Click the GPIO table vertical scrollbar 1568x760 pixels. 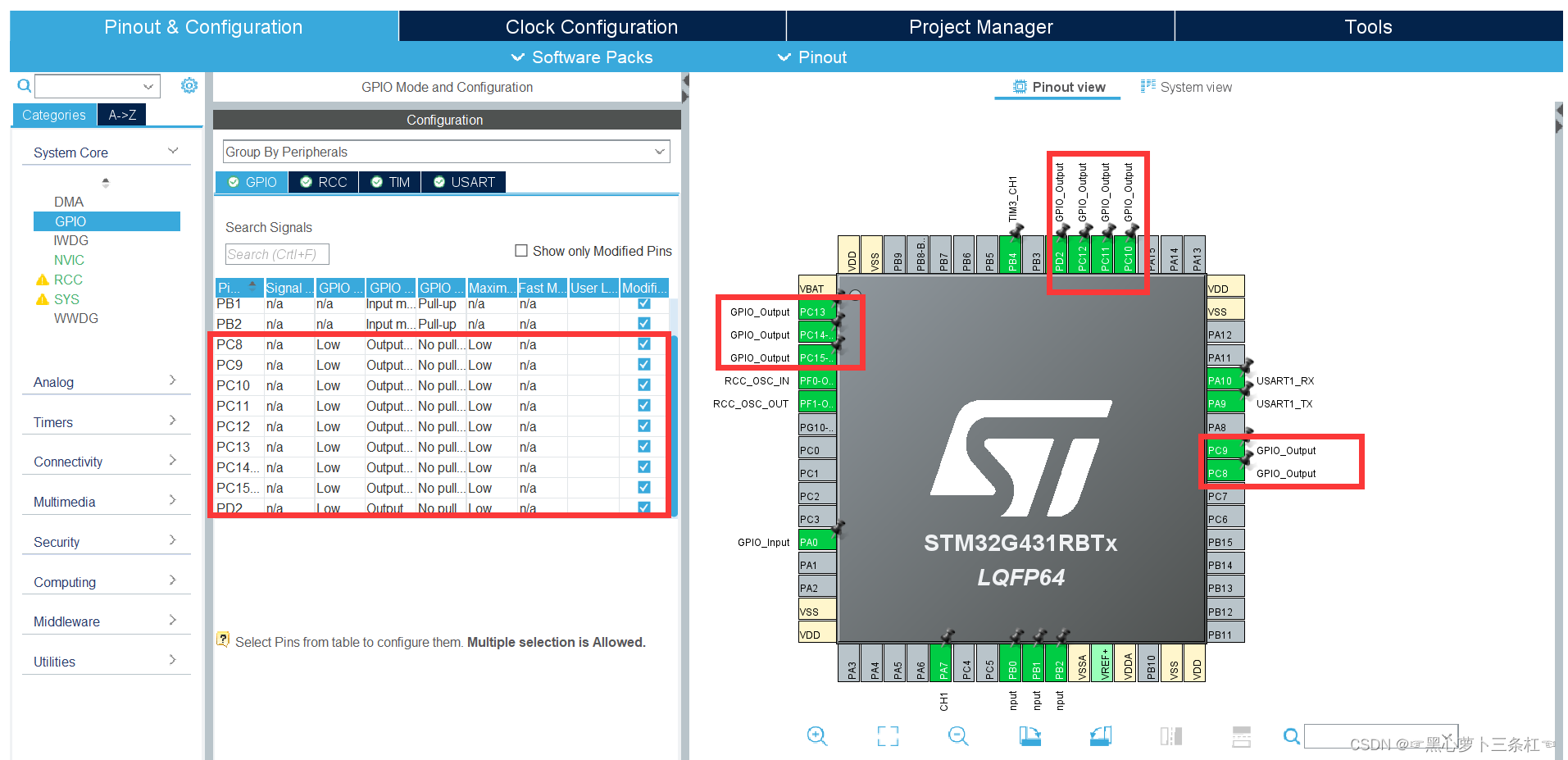coord(674,425)
